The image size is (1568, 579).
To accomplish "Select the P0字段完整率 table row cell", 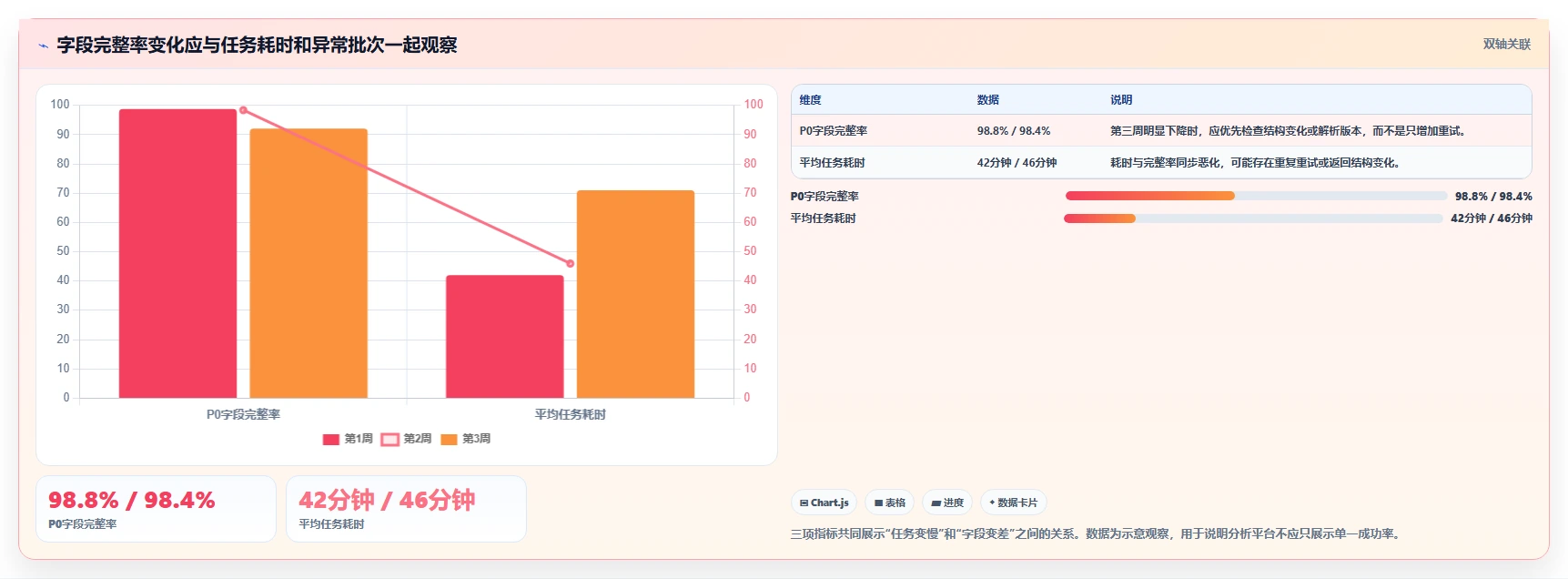I will 833,131.
